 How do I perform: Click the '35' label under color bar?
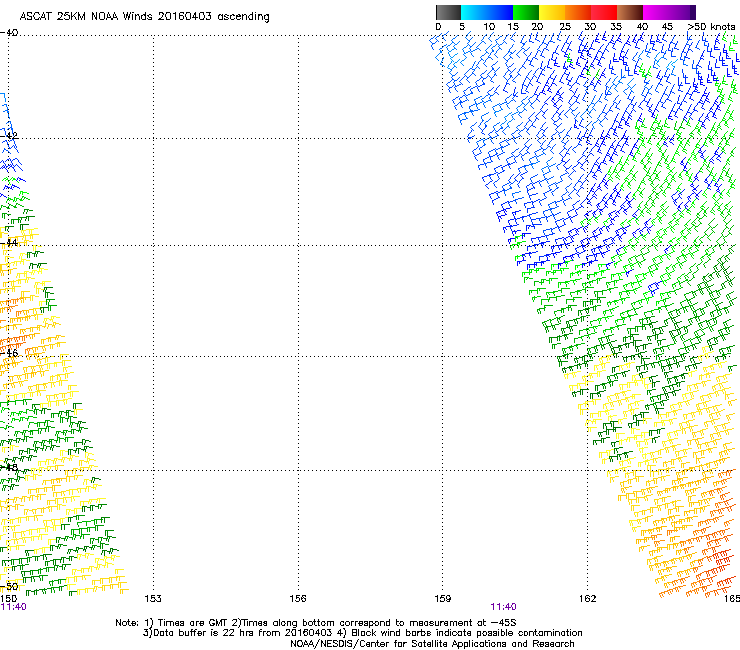pyautogui.click(x=616, y=27)
